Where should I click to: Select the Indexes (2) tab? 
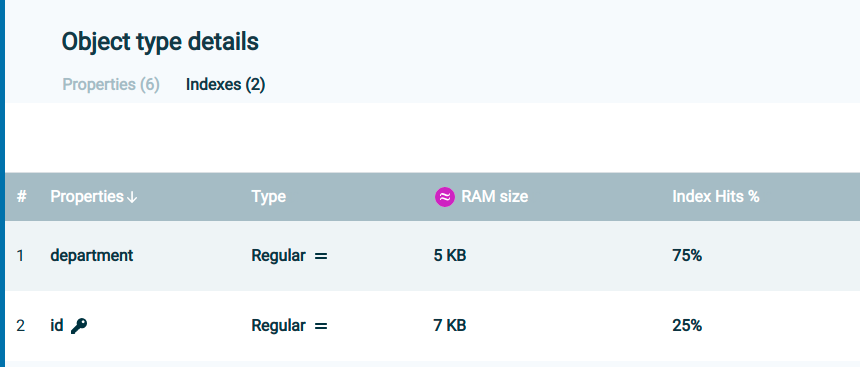225,84
